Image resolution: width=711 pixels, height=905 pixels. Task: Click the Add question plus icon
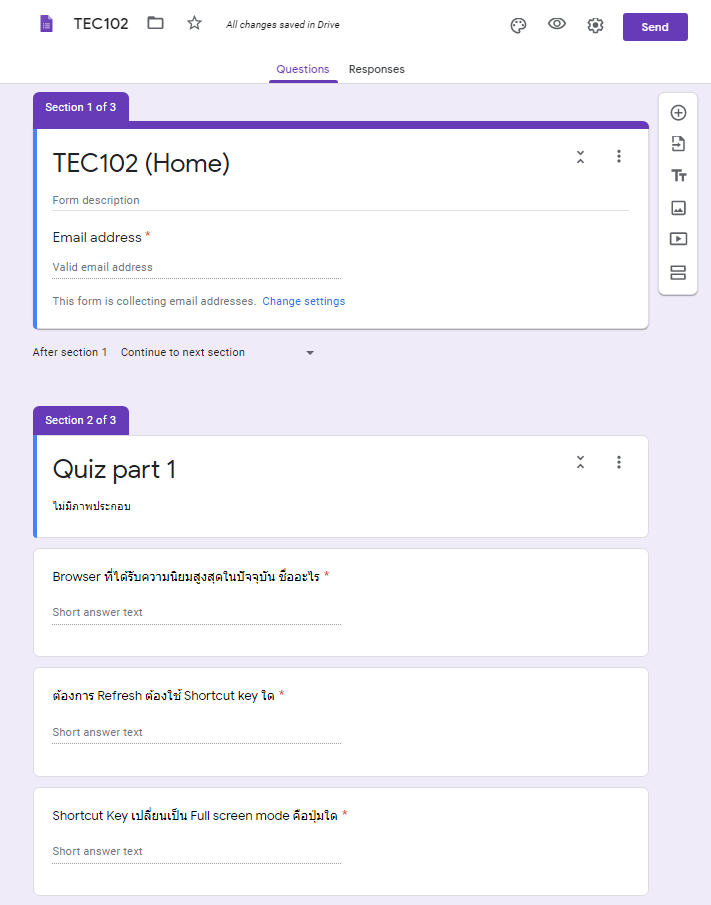(678, 113)
